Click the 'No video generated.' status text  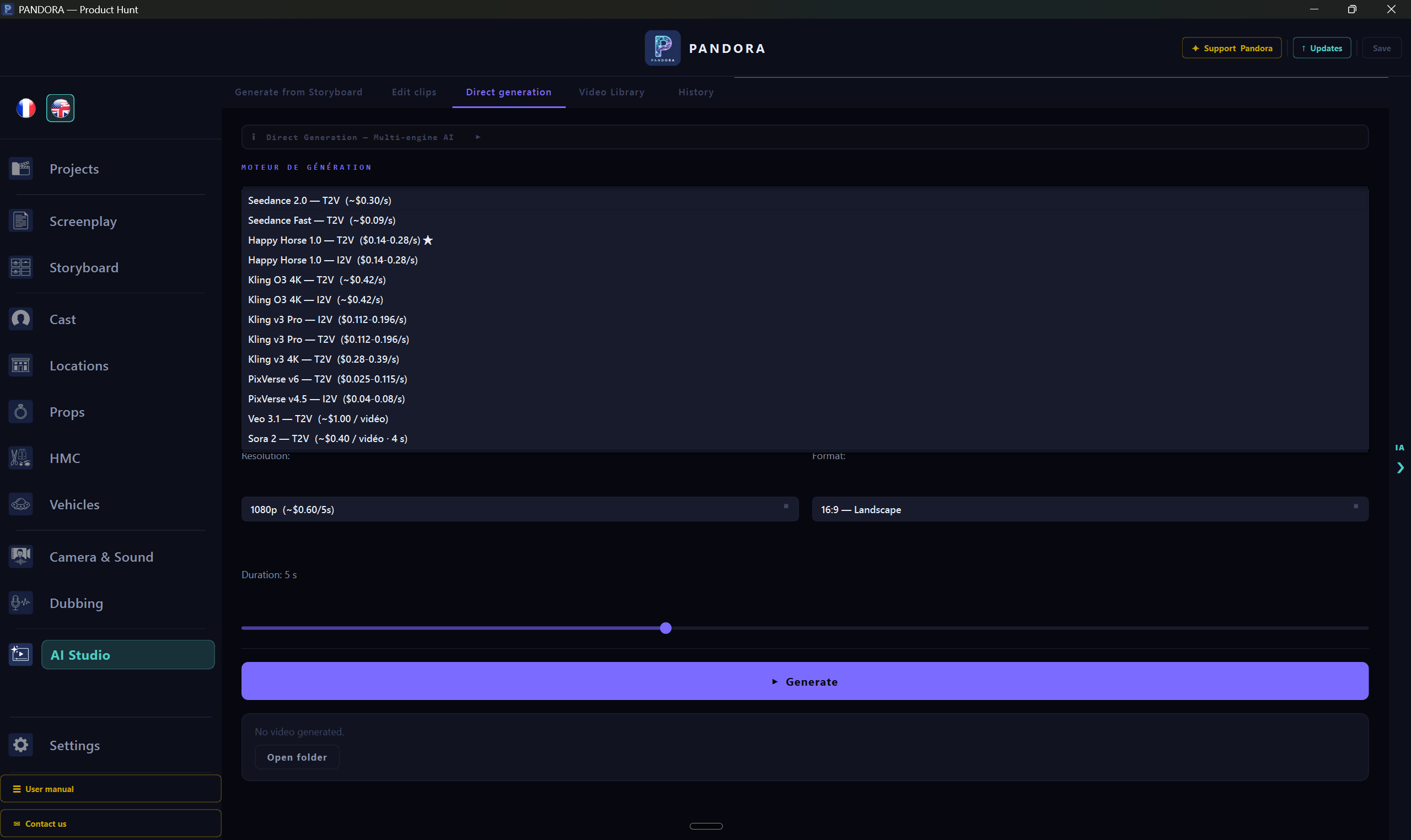tap(299, 731)
